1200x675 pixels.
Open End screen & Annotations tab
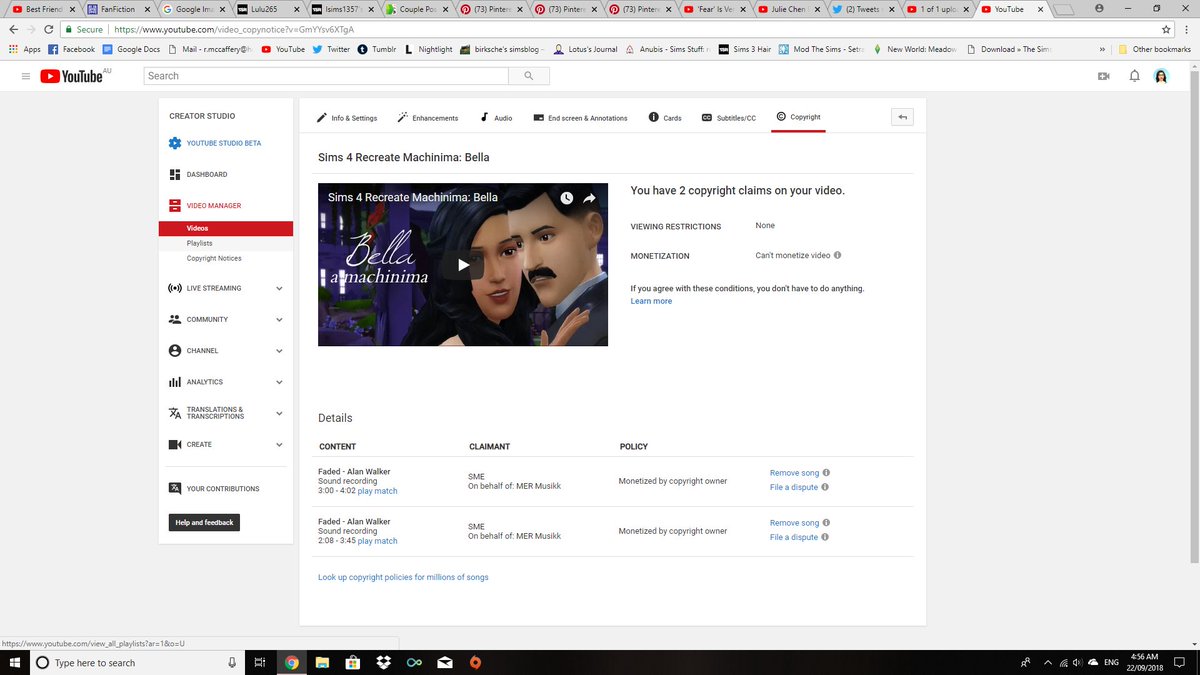[580, 117]
